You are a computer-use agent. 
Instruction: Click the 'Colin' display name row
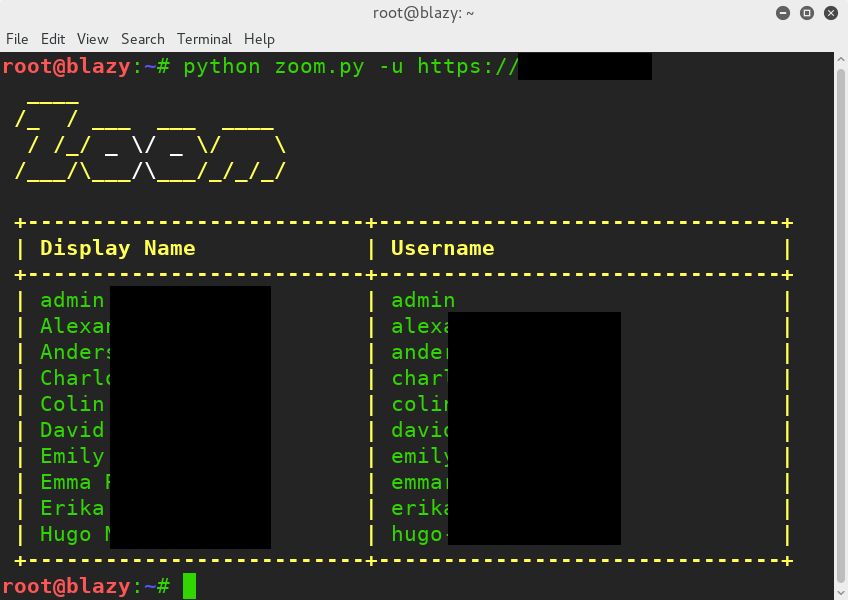72,404
